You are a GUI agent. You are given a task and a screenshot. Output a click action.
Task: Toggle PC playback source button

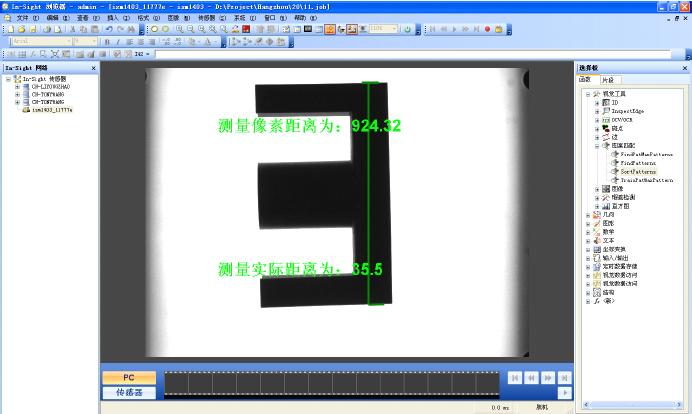(x=129, y=377)
